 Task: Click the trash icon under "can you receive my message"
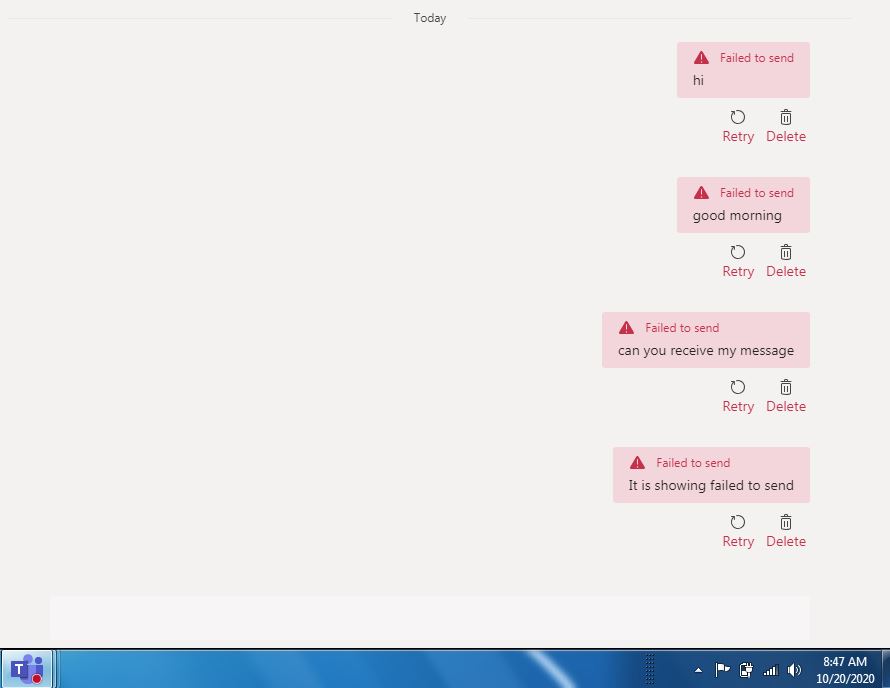pos(786,387)
